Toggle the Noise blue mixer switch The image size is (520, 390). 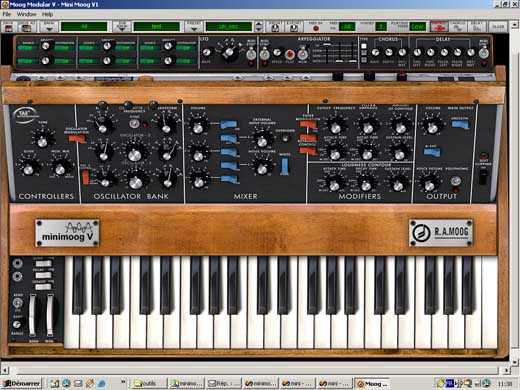pos(229,166)
